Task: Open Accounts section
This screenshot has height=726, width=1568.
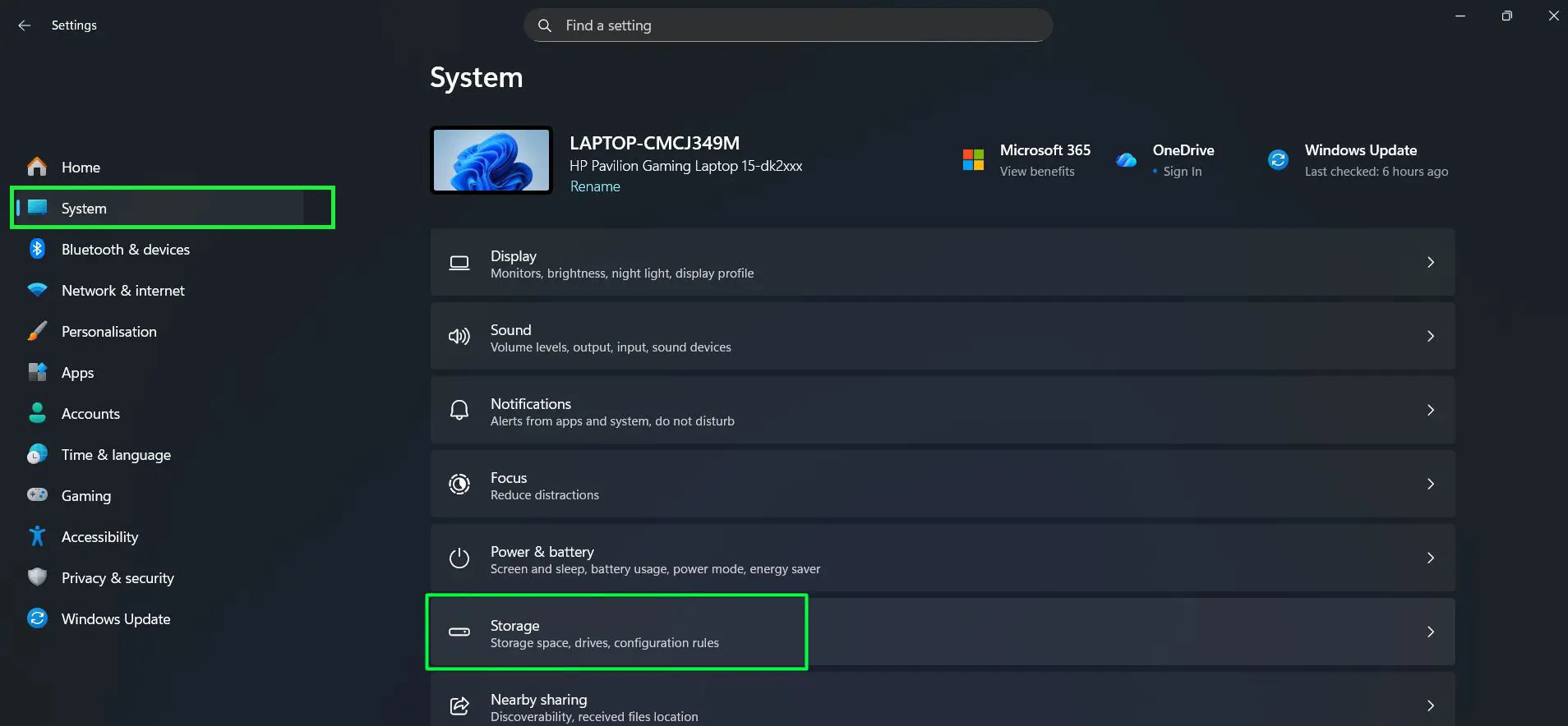Action: tap(90, 414)
